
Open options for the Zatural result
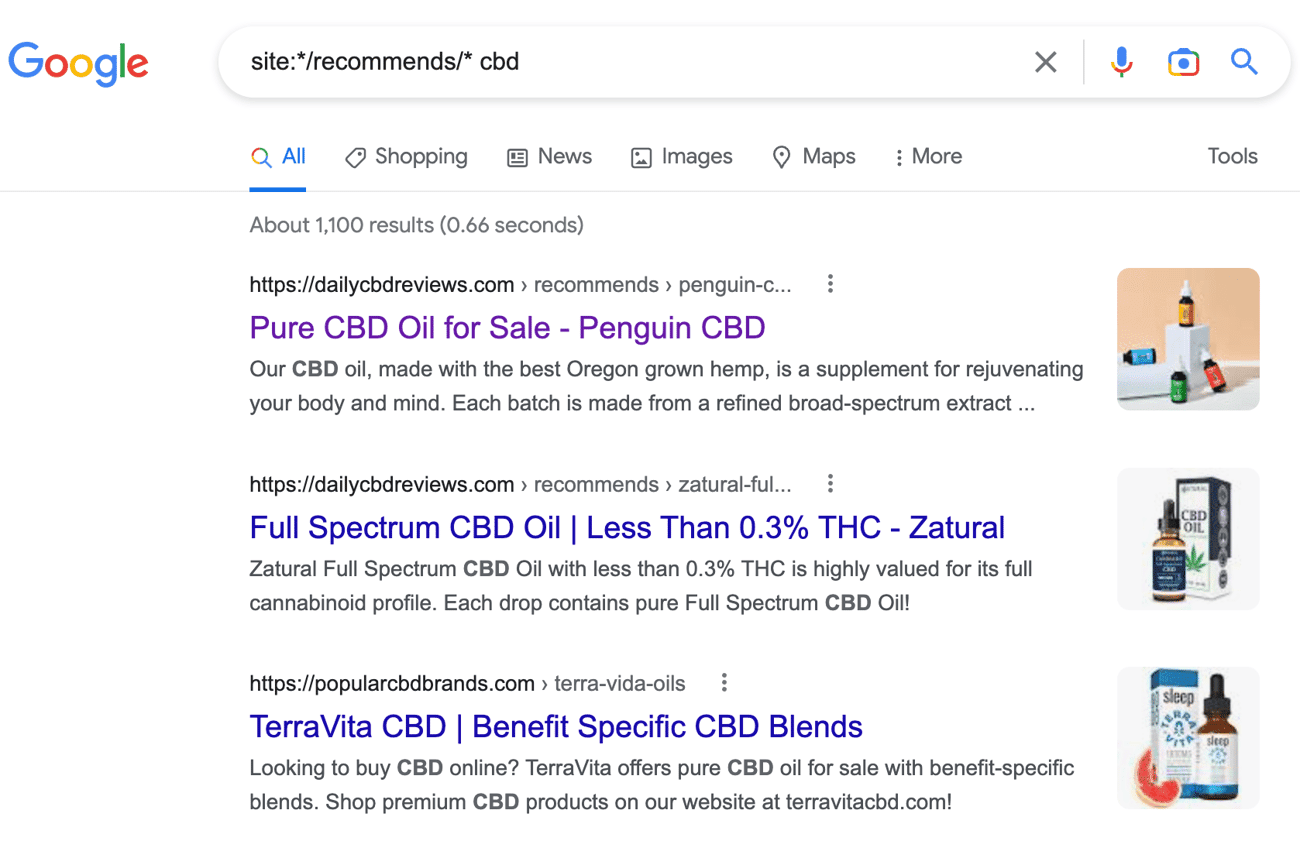pos(830,484)
